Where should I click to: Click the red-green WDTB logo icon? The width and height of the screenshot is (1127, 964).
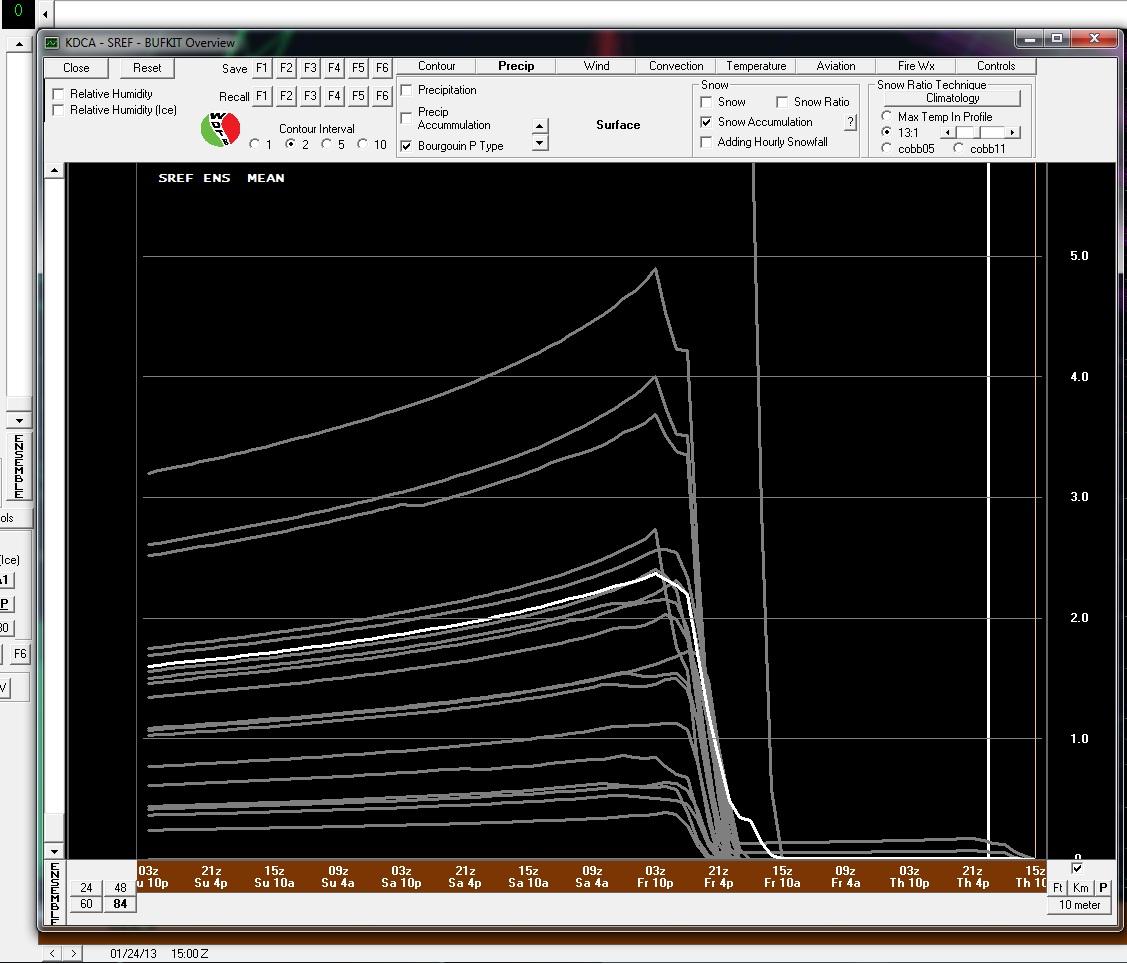tap(220, 129)
